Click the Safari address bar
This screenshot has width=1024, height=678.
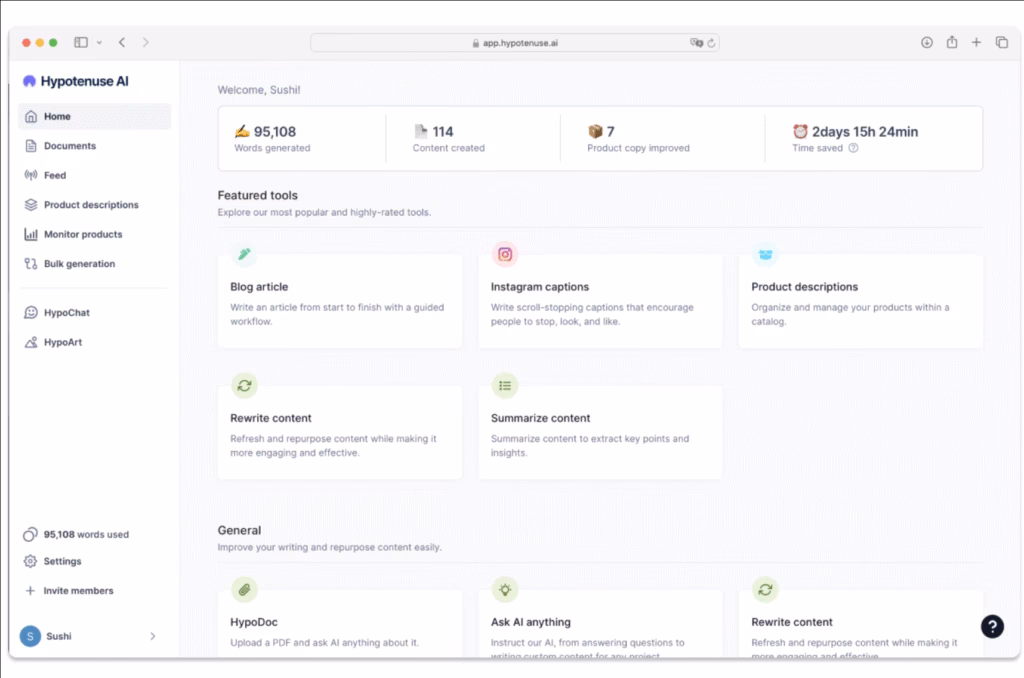[x=514, y=43]
